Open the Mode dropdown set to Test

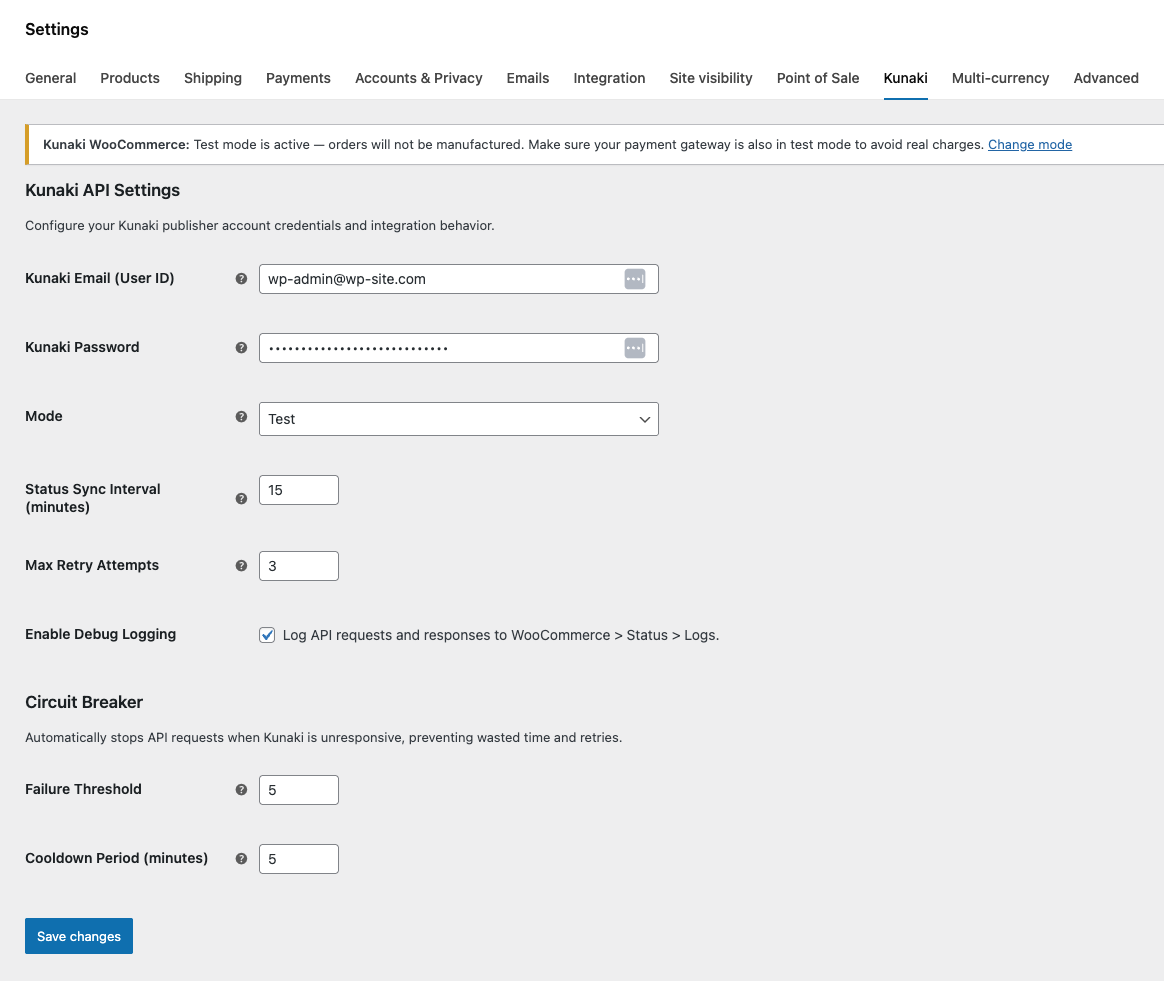point(459,419)
